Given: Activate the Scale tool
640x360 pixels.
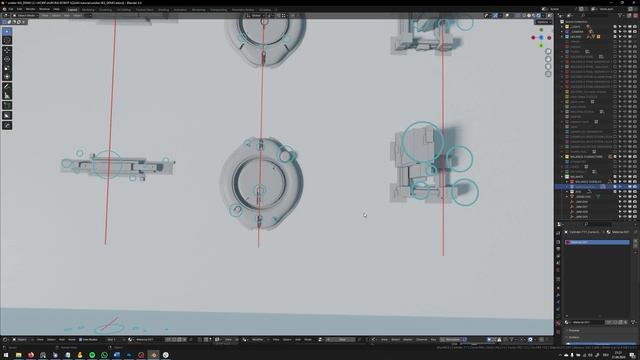Looking at the screenshot, I should coord(7,68).
